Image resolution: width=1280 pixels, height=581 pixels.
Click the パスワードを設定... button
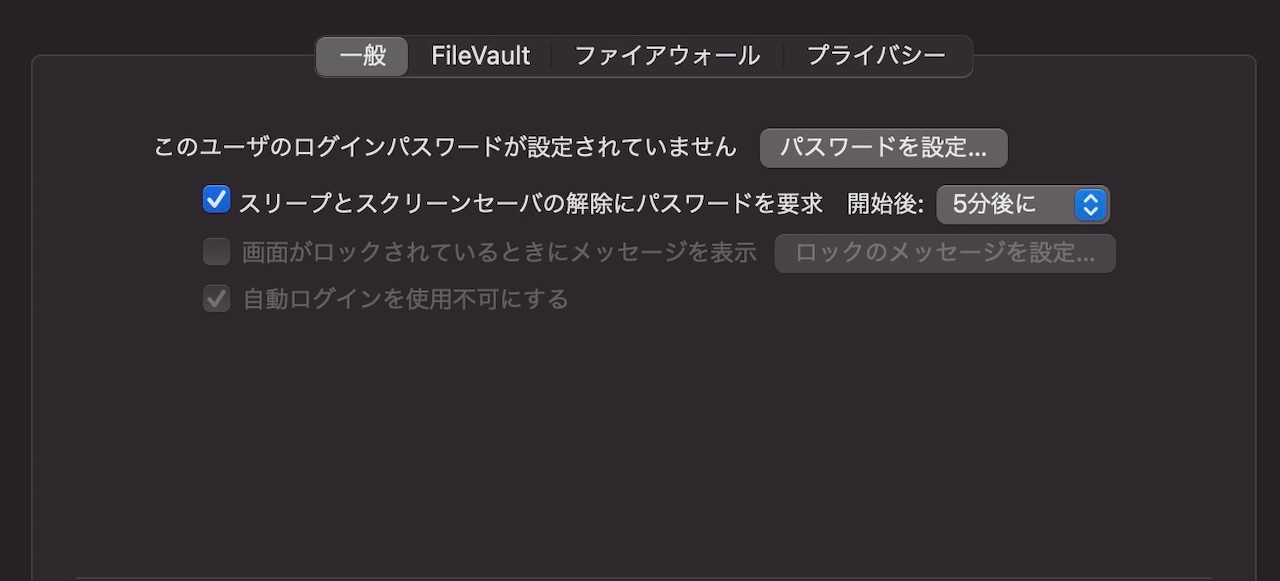coord(884,148)
